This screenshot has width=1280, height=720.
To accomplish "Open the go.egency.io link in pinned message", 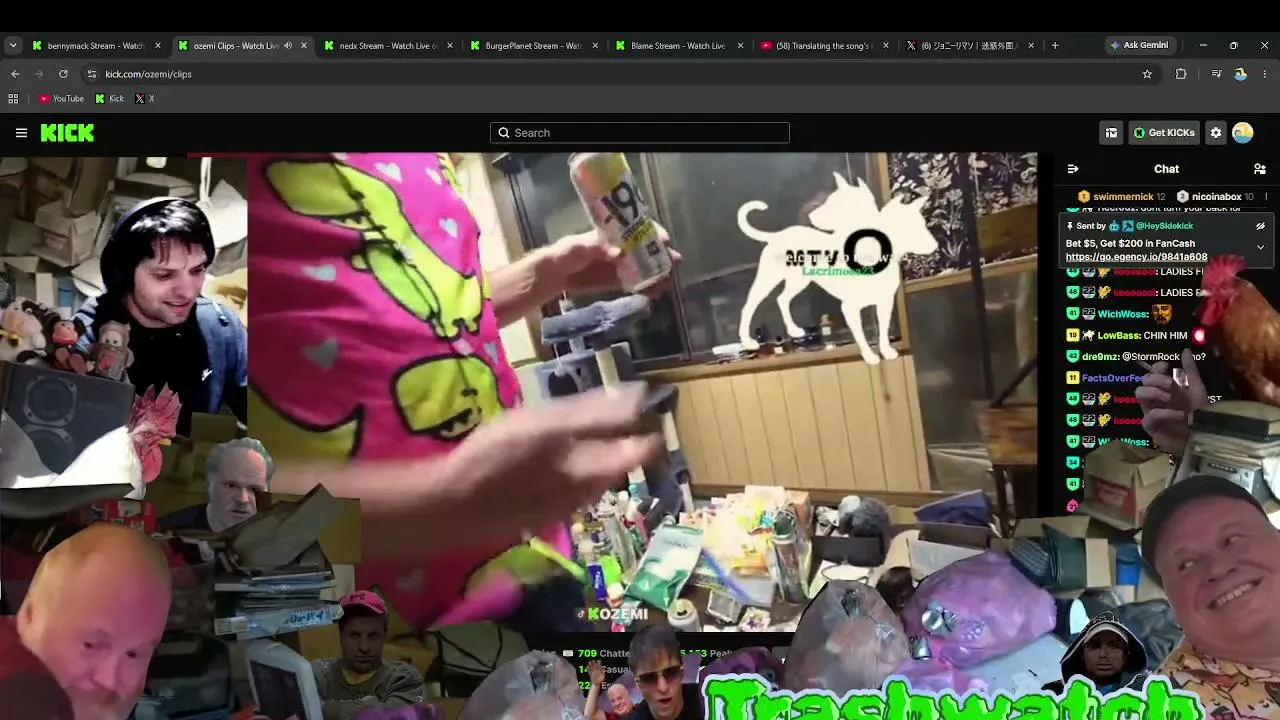I will click(1136, 257).
